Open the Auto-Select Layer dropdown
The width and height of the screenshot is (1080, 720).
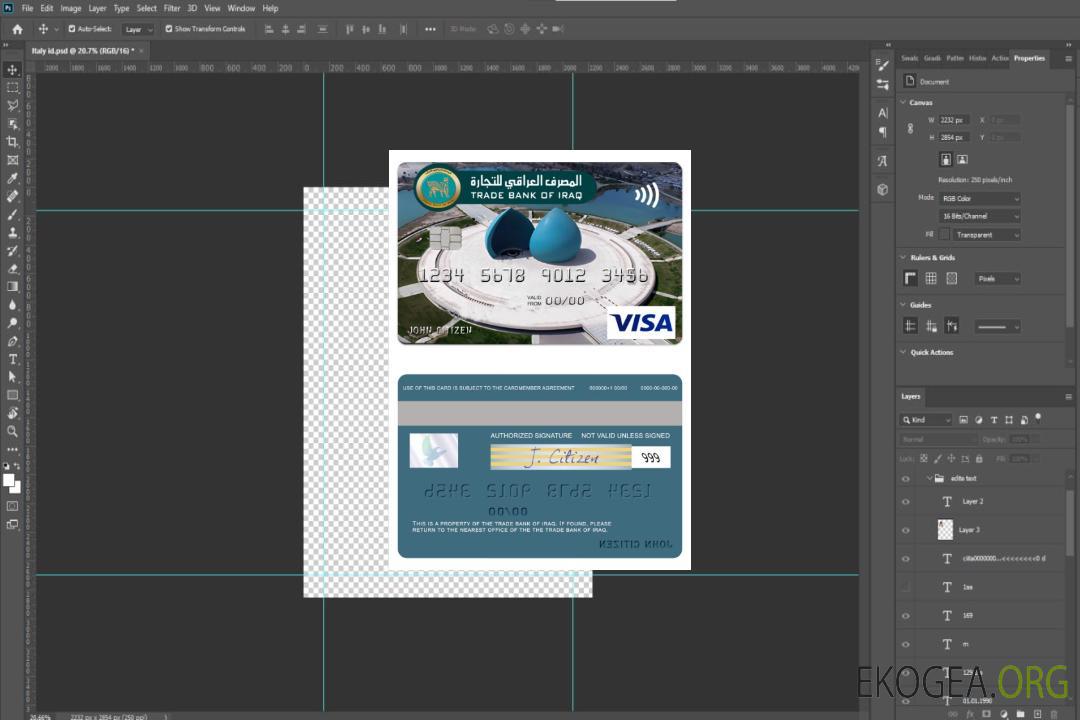(x=138, y=29)
